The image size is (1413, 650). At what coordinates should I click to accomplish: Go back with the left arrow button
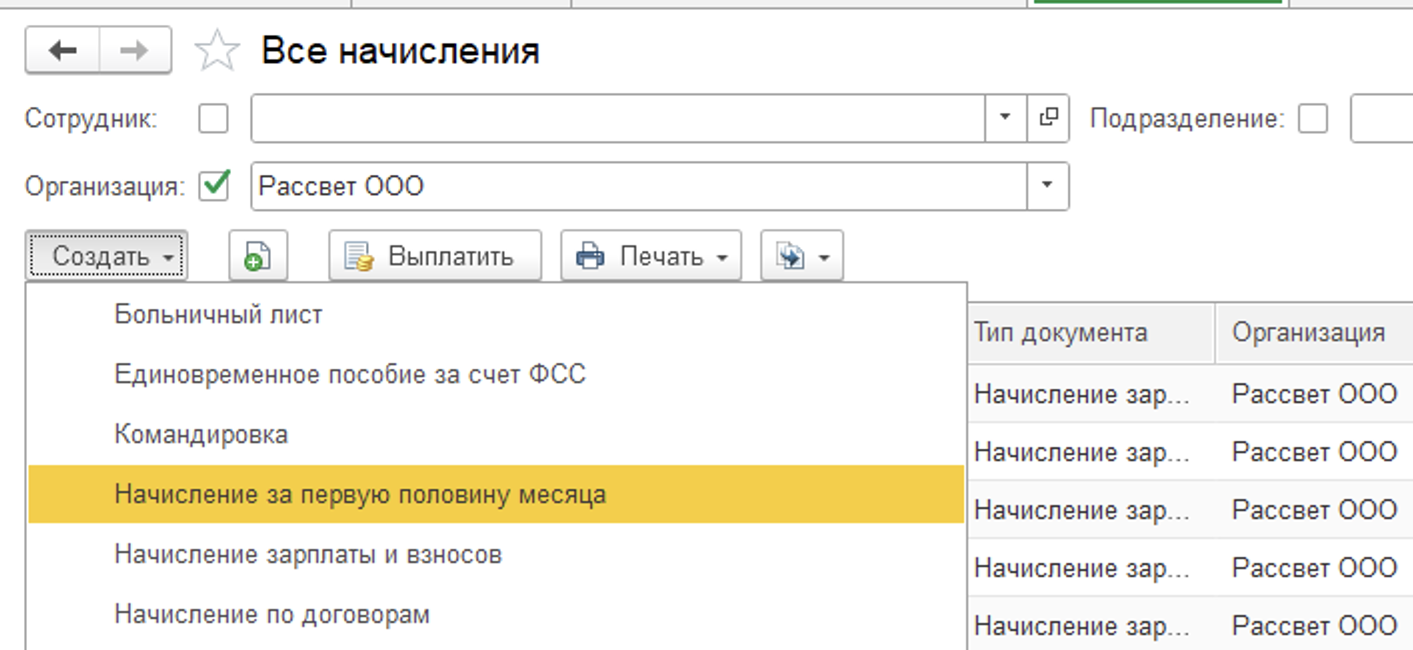pyautogui.click(x=62, y=50)
